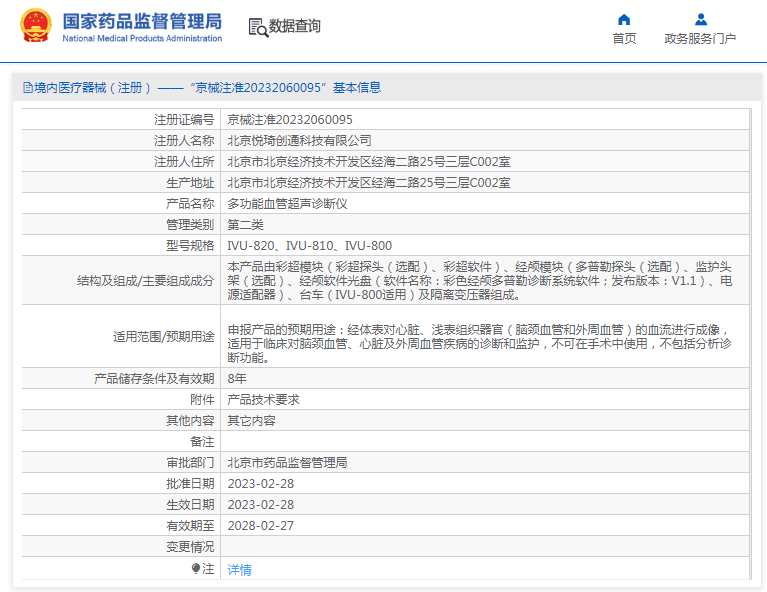This screenshot has height=592, width=767.
Task: Click 数据查询 label in header
Action: (294, 26)
